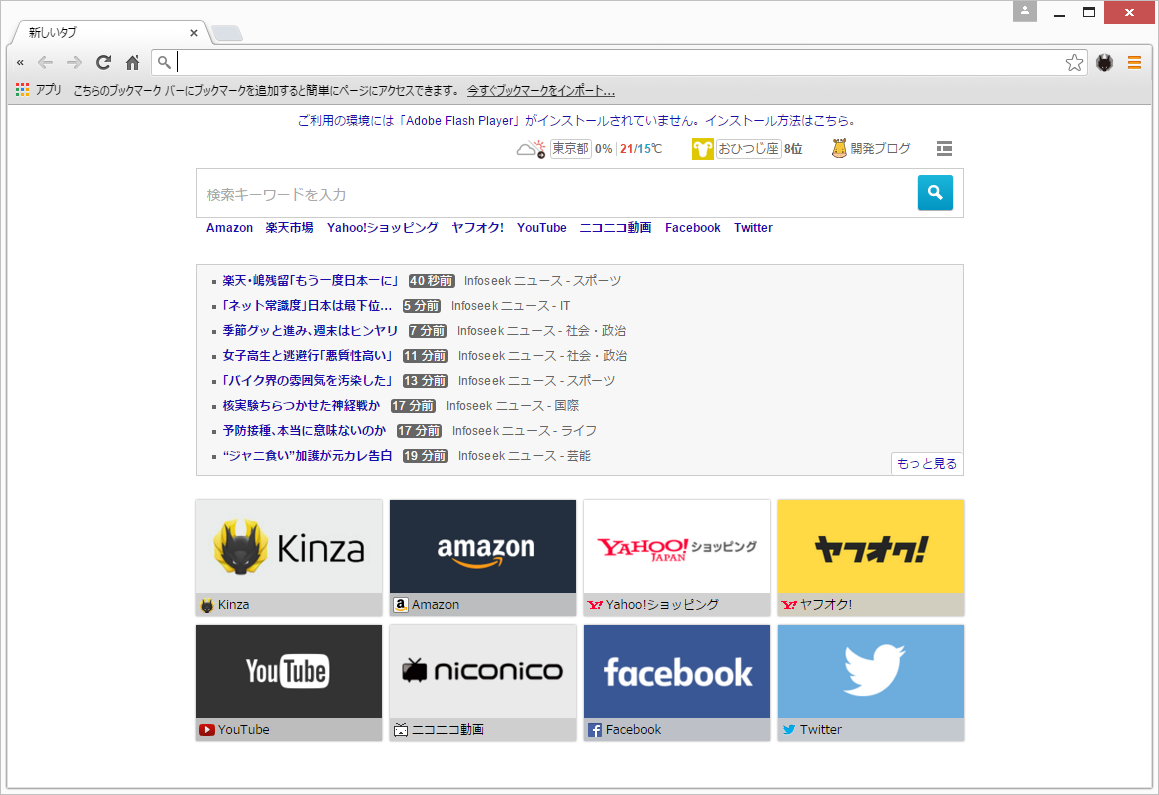Click the cloudy weather icon
Viewport: 1159px width, 795px height.
529,148
